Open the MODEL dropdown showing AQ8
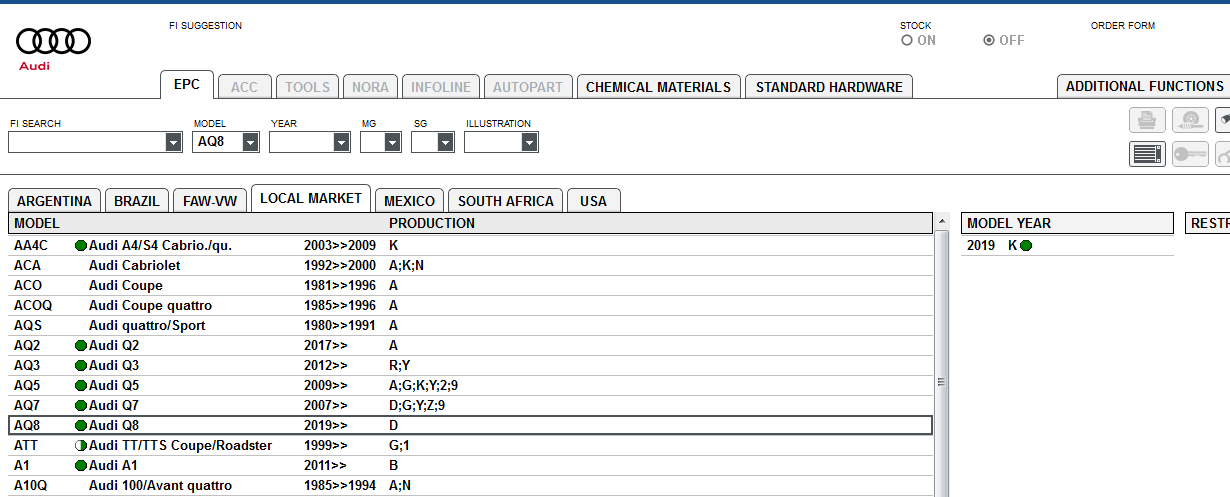1230x497 pixels. pos(250,142)
